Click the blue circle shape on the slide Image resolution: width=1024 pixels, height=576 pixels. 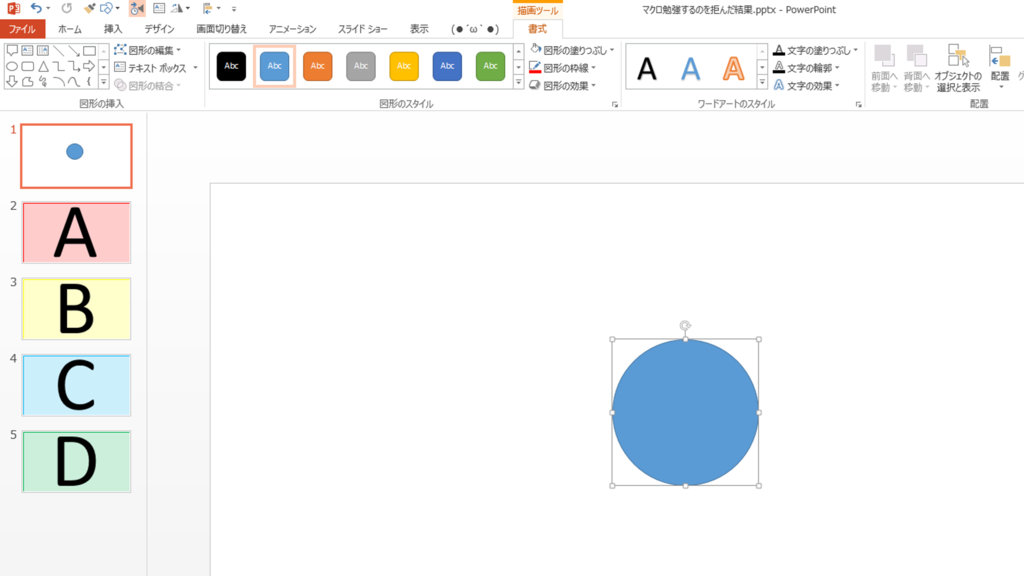pos(685,412)
